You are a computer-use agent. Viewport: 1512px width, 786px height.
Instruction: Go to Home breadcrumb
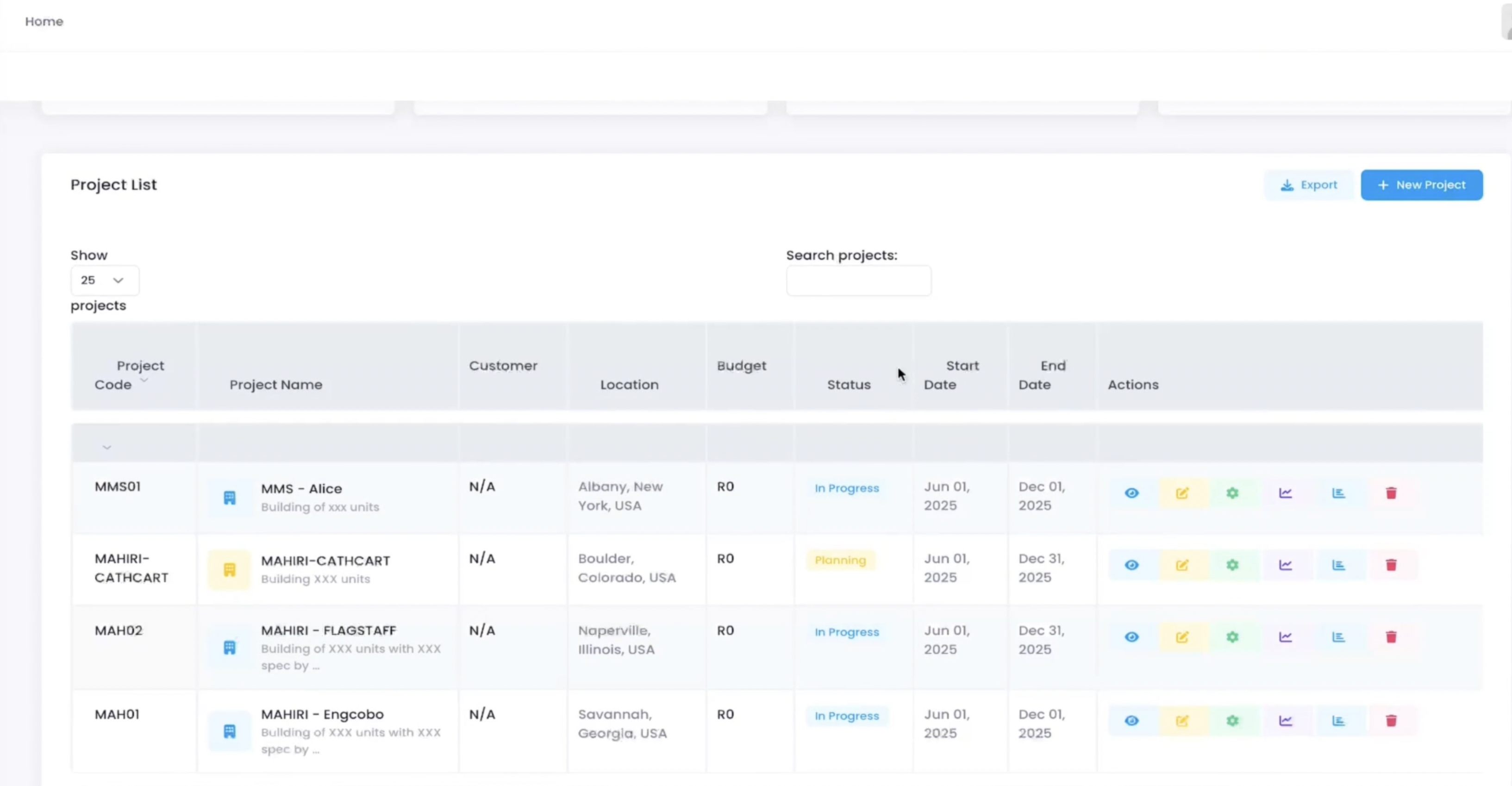(x=44, y=21)
